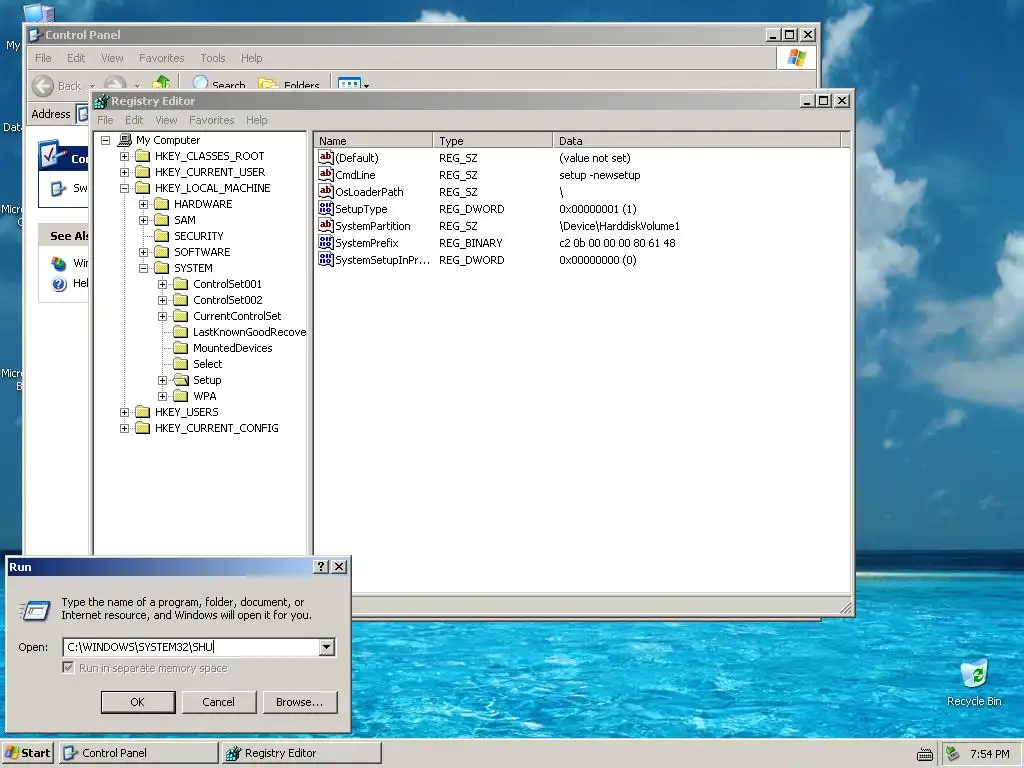Image resolution: width=1024 pixels, height=768 pixels.
Task: Switch to Control Panel taskbar button
Action: click(x=138, y=753)
